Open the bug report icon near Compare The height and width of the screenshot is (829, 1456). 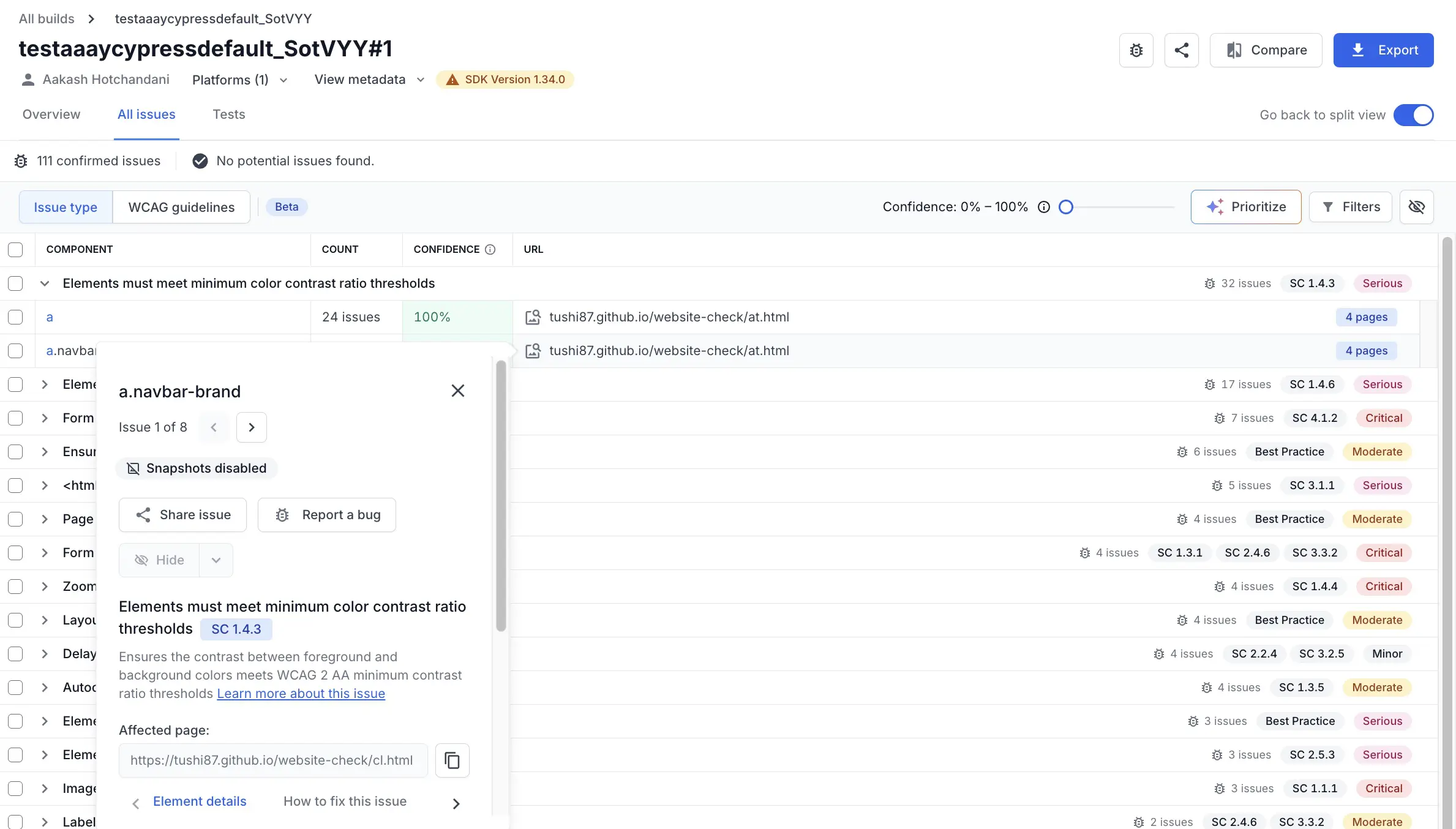tap(1136, 50)
